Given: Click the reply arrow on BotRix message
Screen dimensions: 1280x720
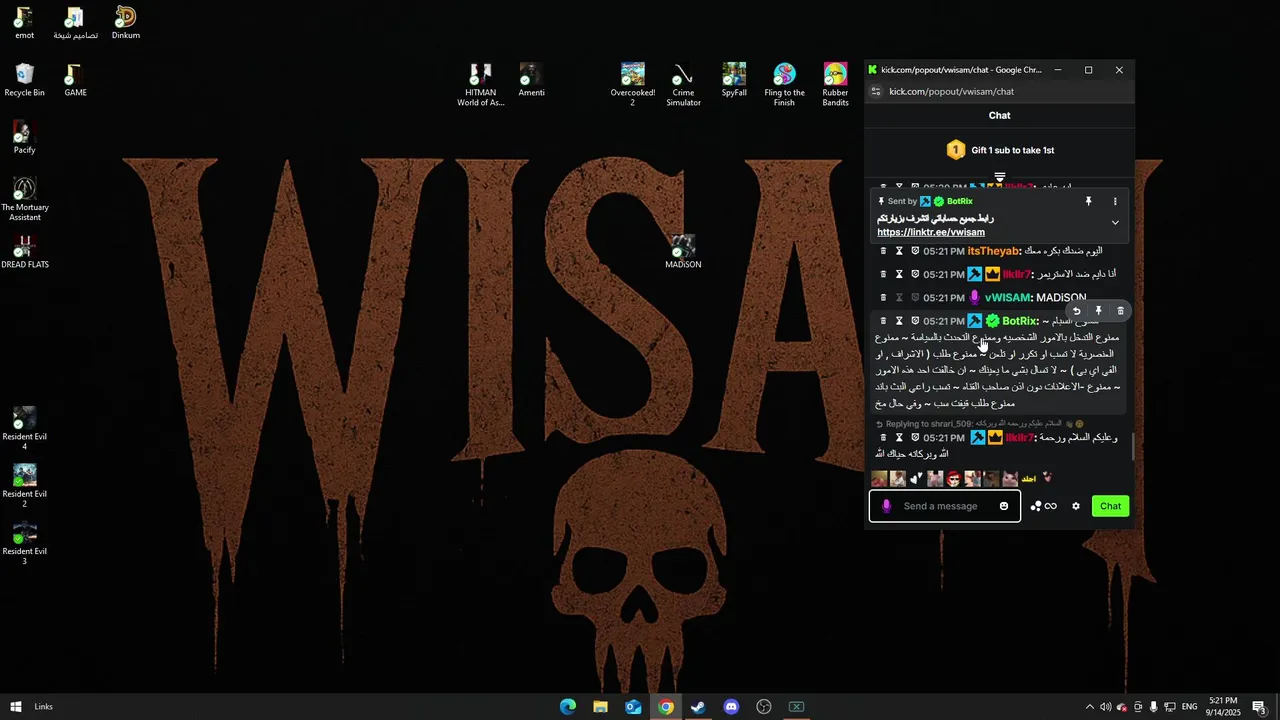Looking at the screenshot, I should point(1076,311).
